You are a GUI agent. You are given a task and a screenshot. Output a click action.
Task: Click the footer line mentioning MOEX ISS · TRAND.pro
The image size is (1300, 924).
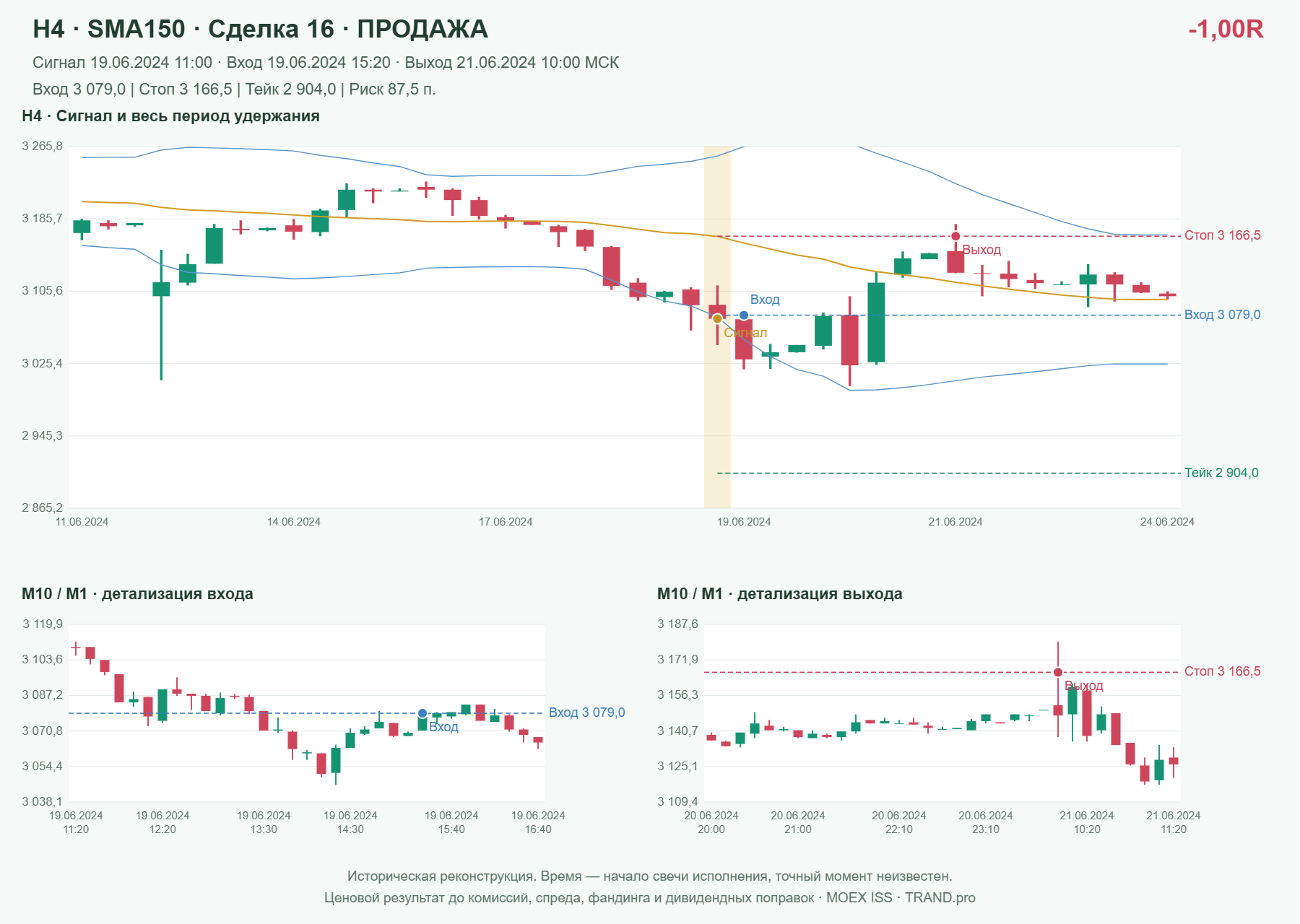[650, 898]
